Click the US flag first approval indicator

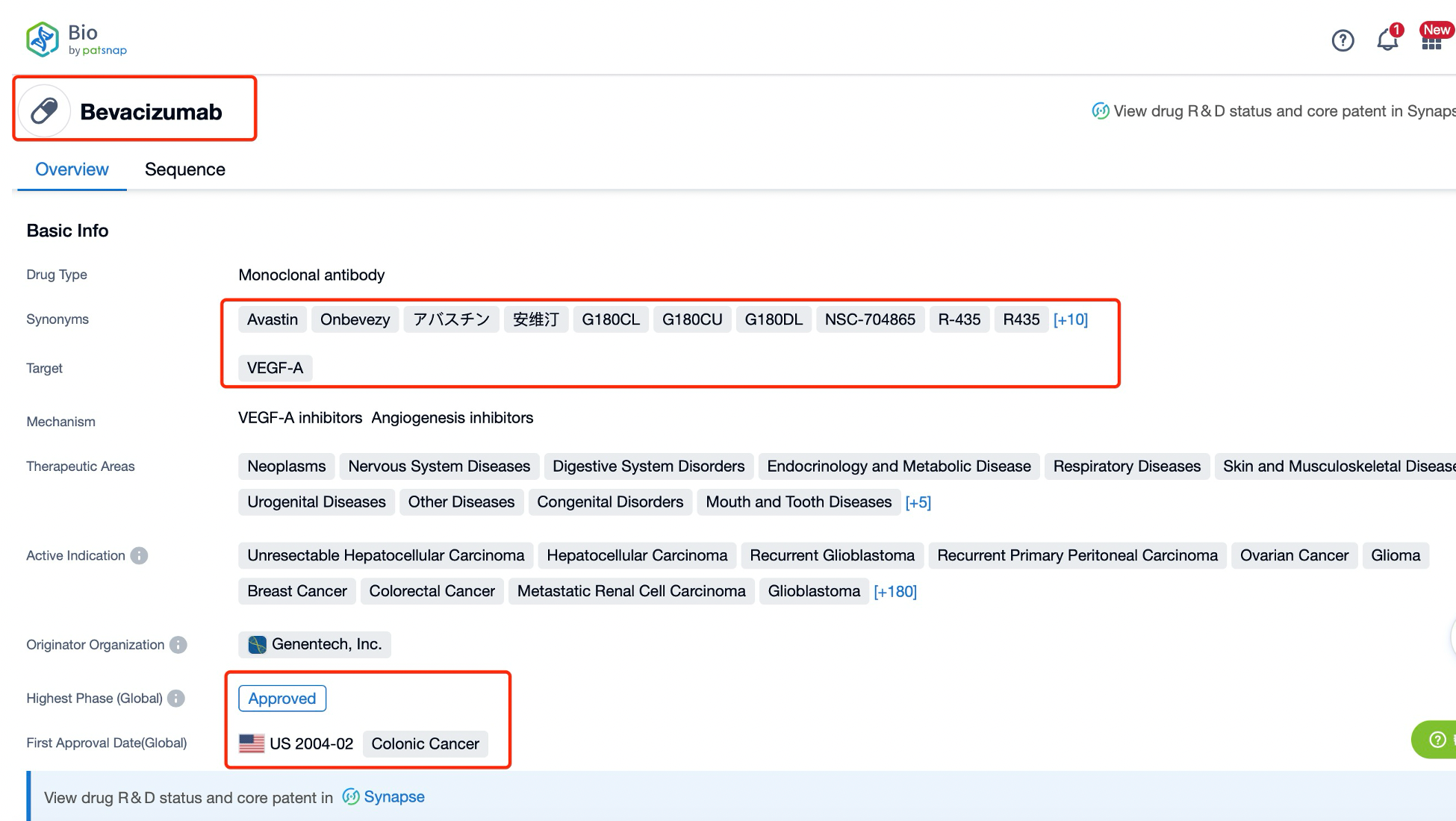[x=252, y=743]
